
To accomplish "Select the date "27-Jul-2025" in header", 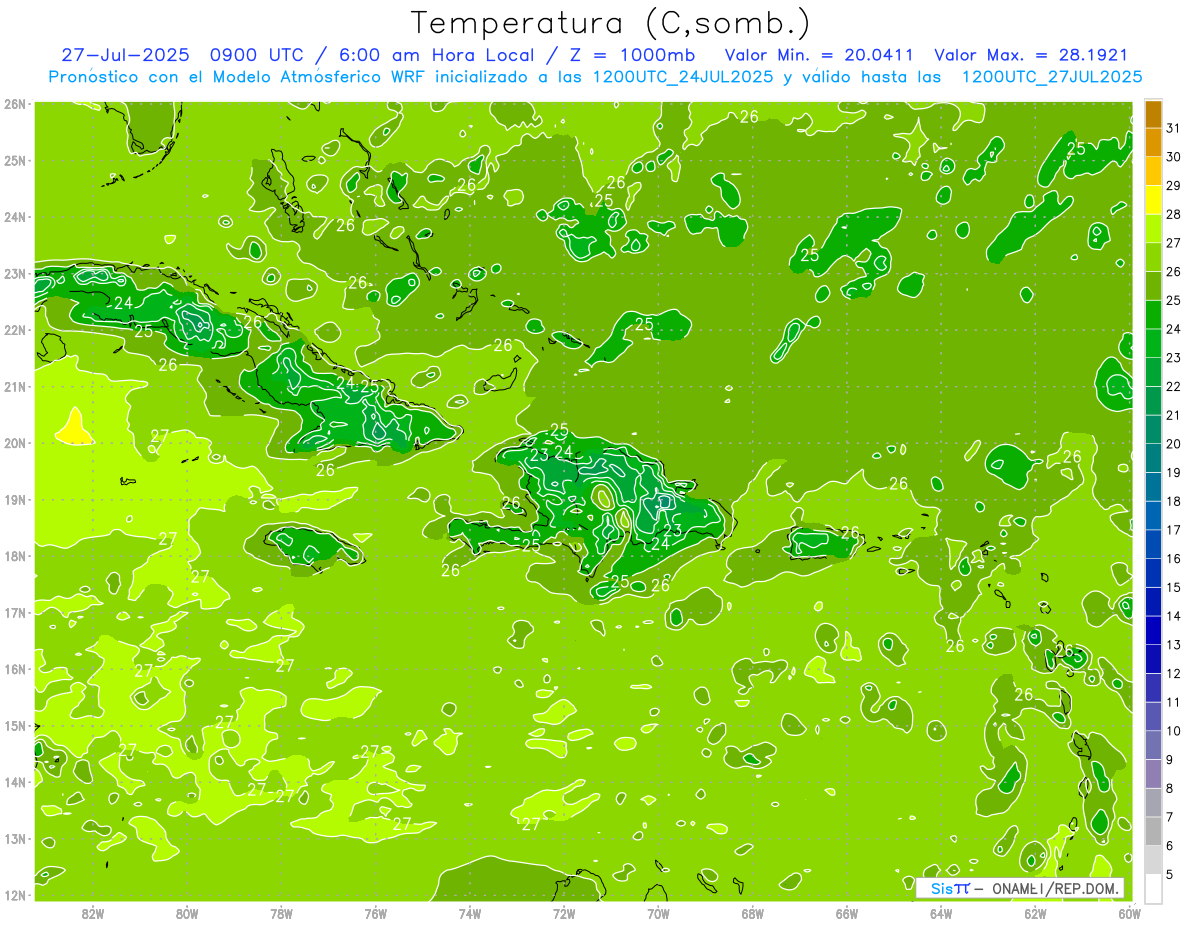I will click(x=125, y=55).
